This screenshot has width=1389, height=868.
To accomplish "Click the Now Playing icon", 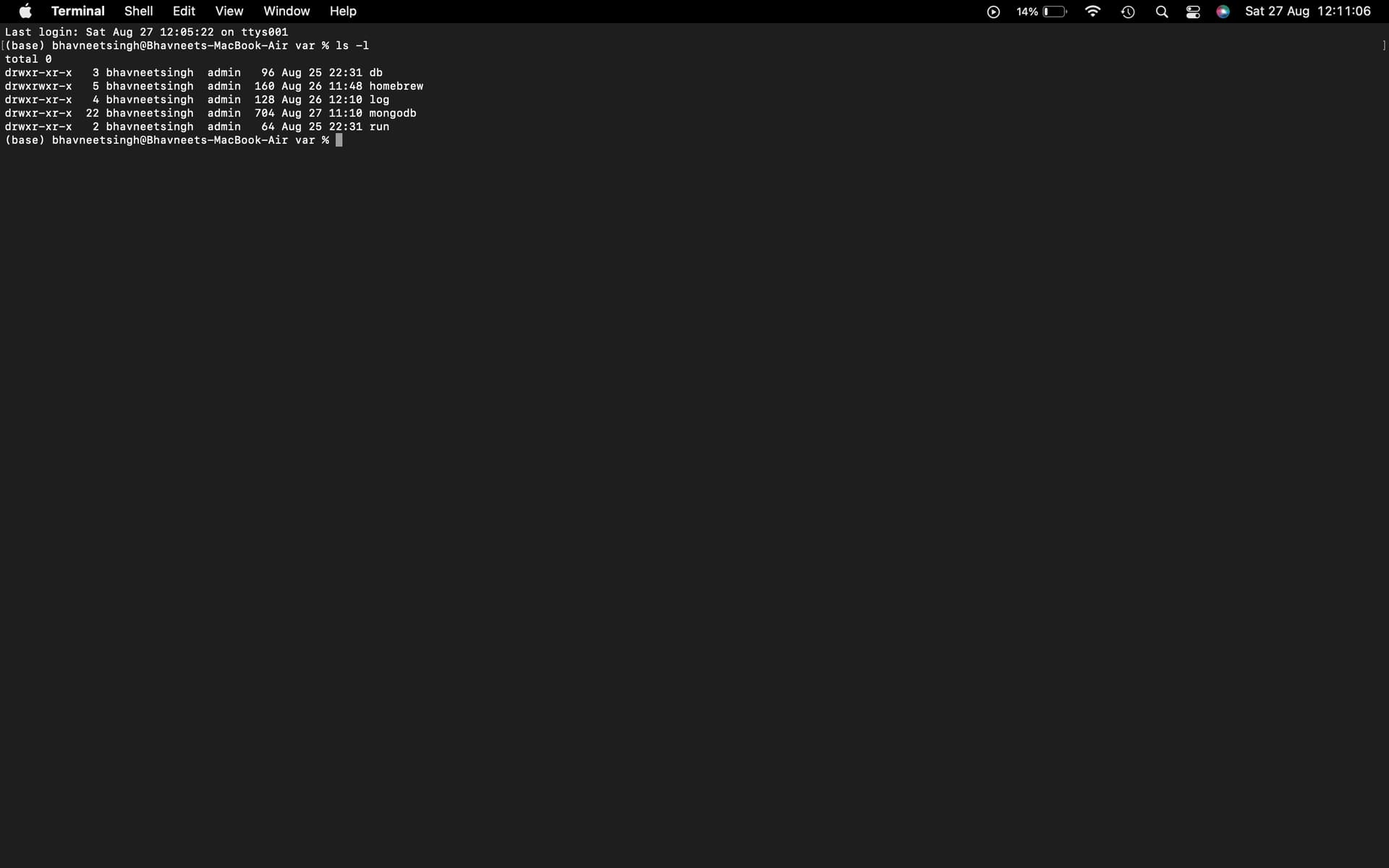I will 993,12.
